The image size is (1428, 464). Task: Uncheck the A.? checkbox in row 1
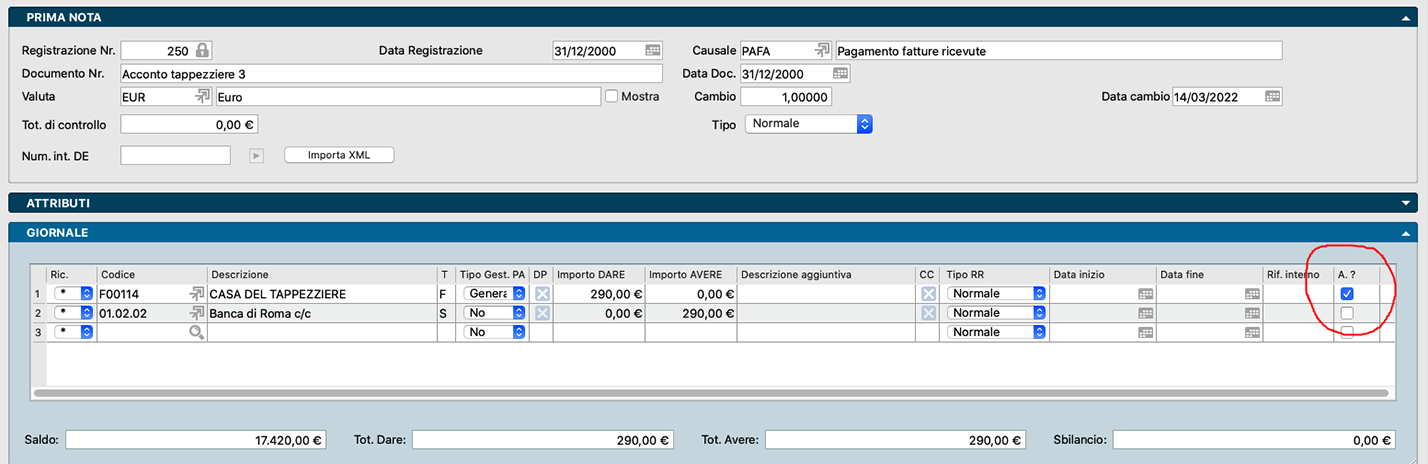pos(1347,294)
